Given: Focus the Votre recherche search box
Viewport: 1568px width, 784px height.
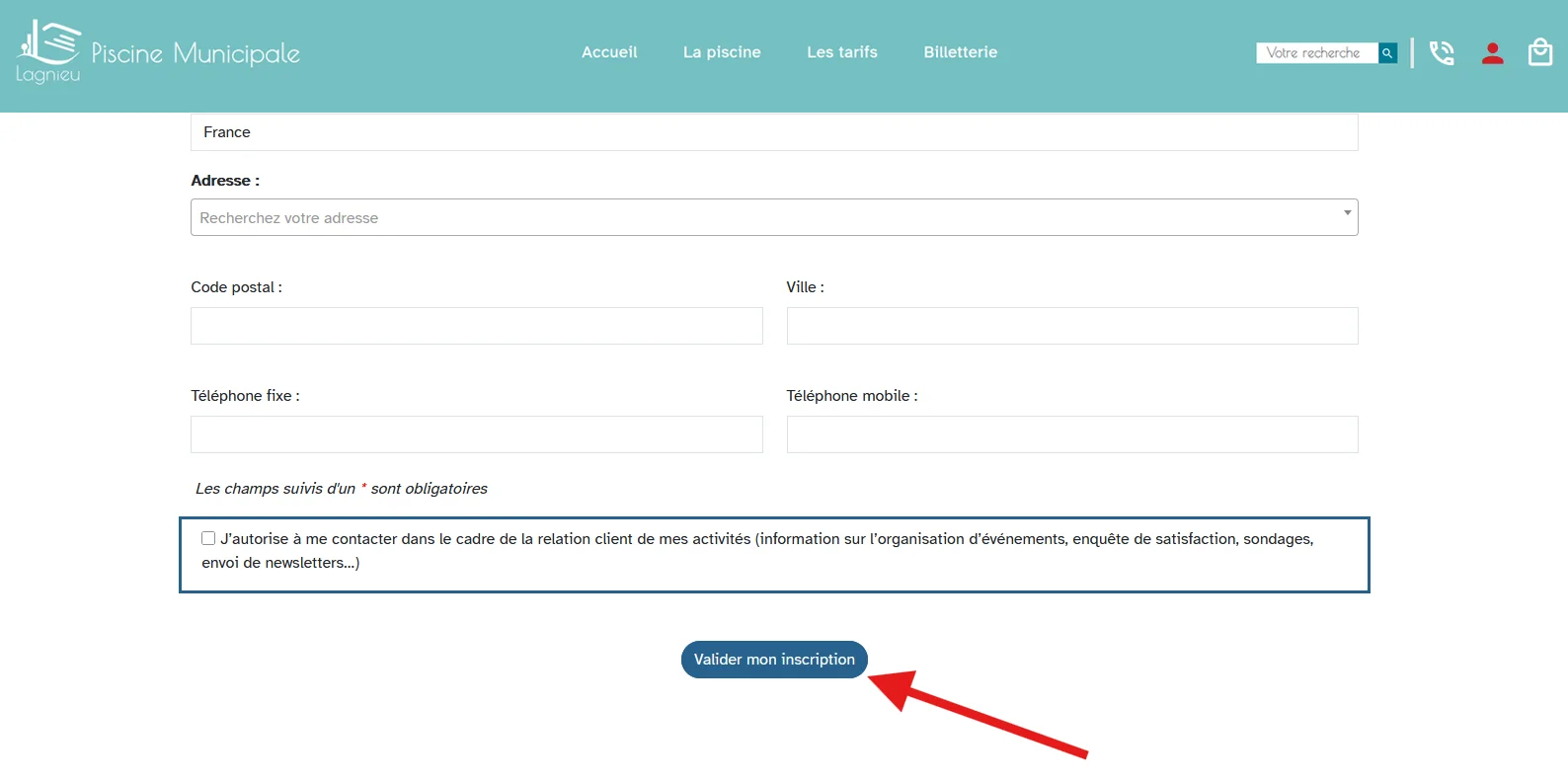Looking at the screenshot, I should click(x=1317, y=53).
